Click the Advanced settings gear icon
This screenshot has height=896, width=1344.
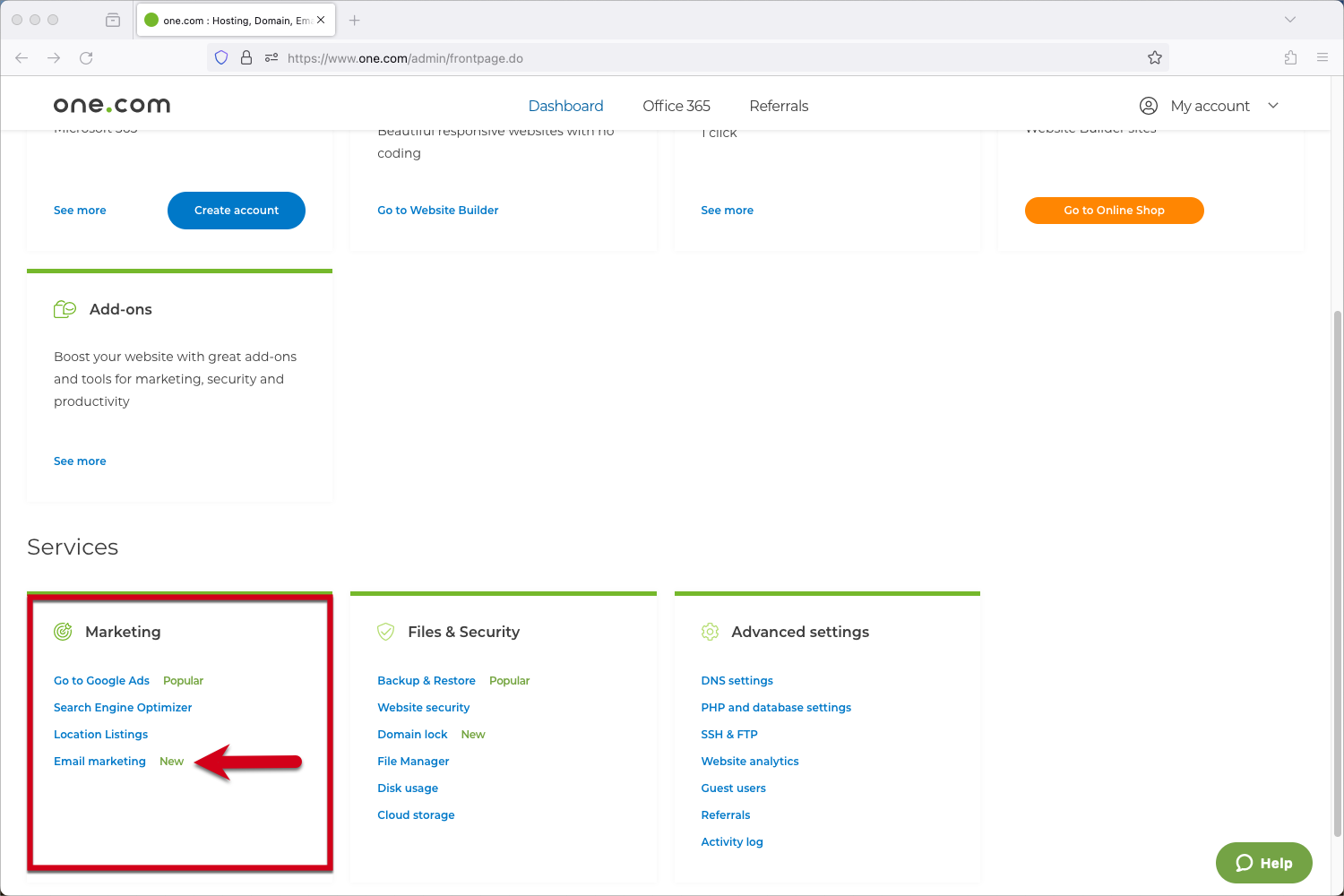point(710,631)
